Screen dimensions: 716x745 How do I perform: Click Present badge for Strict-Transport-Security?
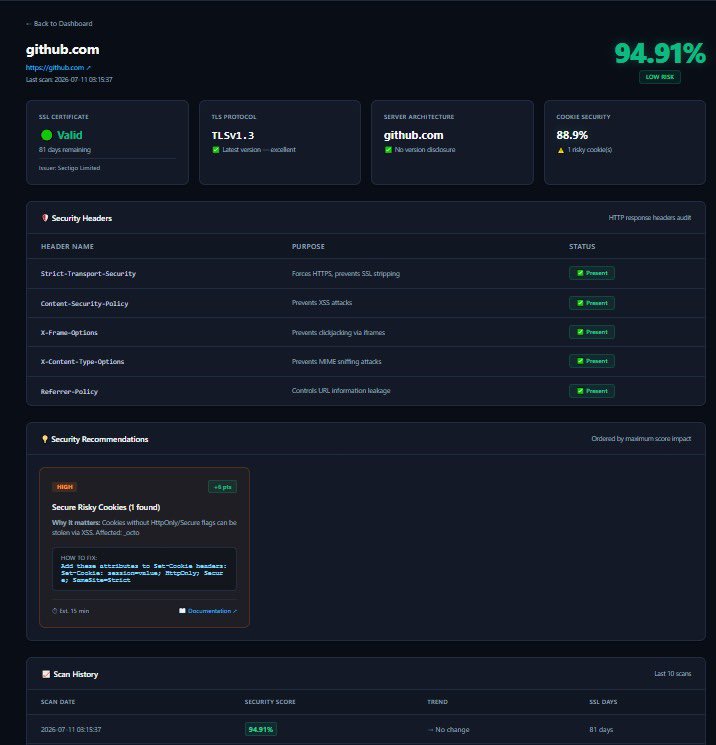pyautogui.click(x=592, y=273)
